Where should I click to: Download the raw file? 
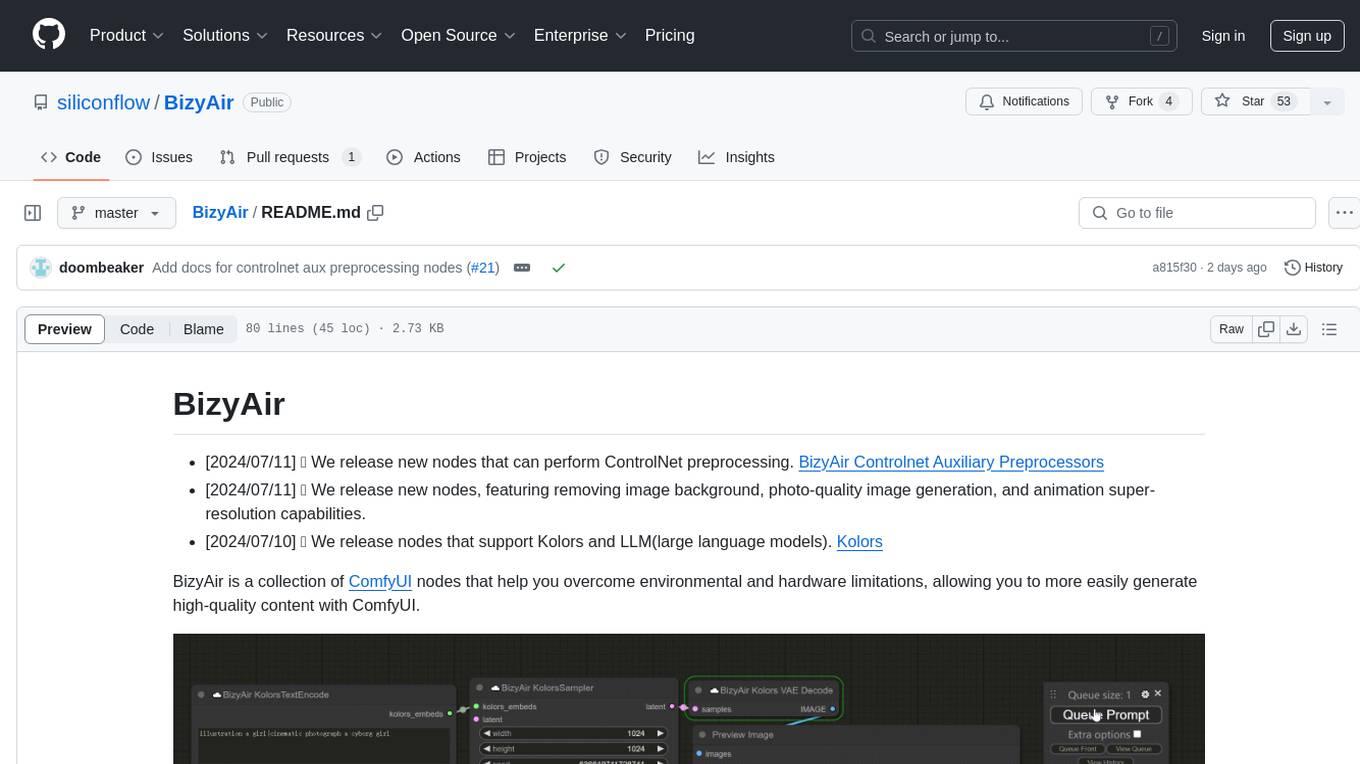[1294, 329]
